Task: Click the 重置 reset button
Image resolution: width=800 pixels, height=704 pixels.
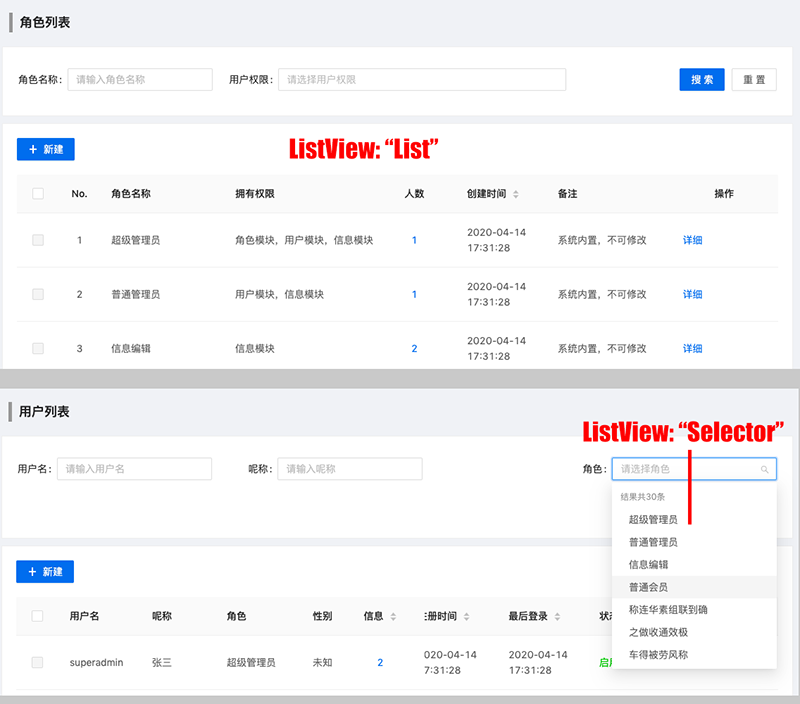Action: (x=754, y=80)
